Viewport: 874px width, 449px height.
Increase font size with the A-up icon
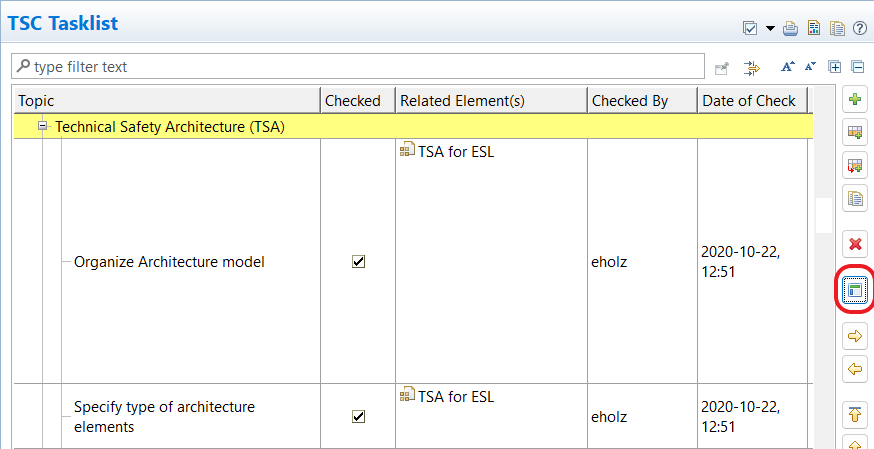788,67
